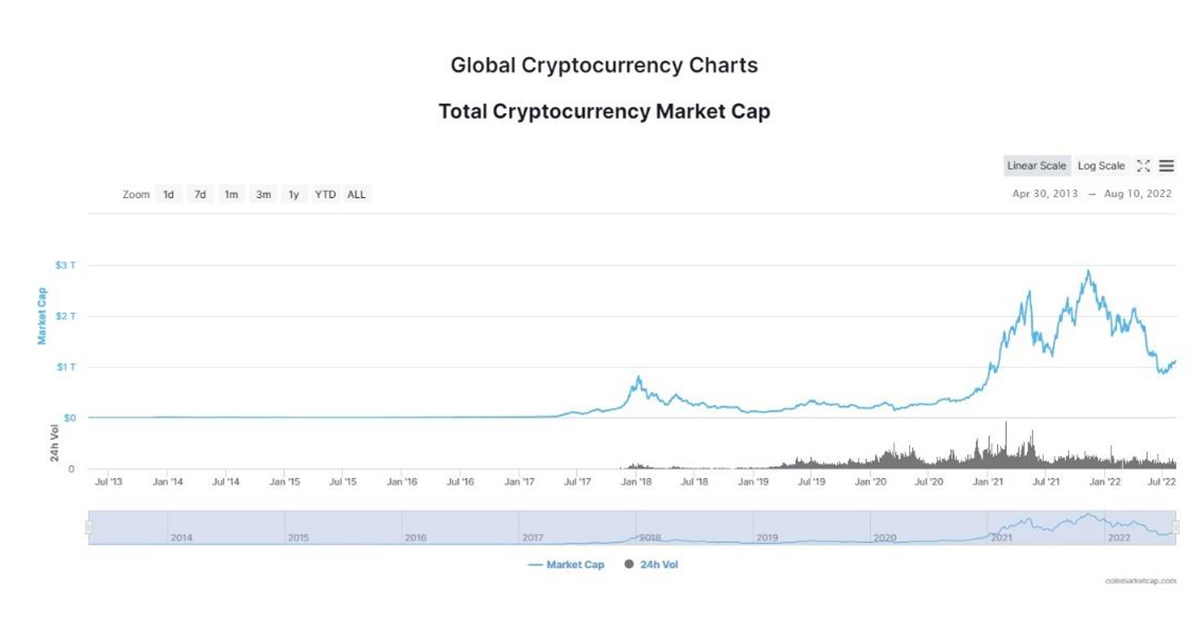
Task: Toggle the 24h Vol legend entry
Action: tap(660, 564)
